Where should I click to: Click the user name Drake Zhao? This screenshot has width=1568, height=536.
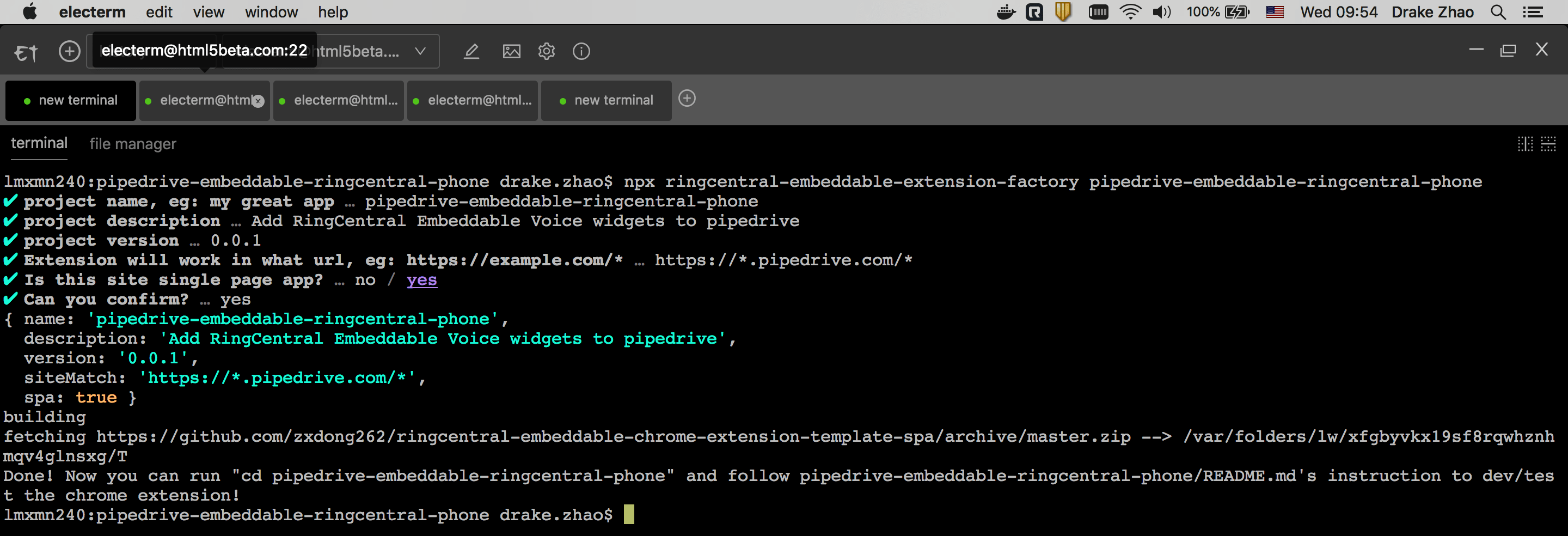pos(1432,12)
